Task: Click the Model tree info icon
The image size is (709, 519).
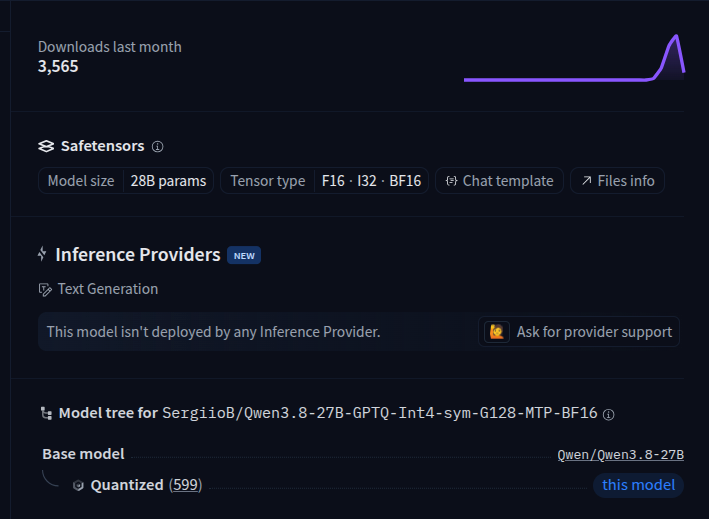Action: pos(609,415)
